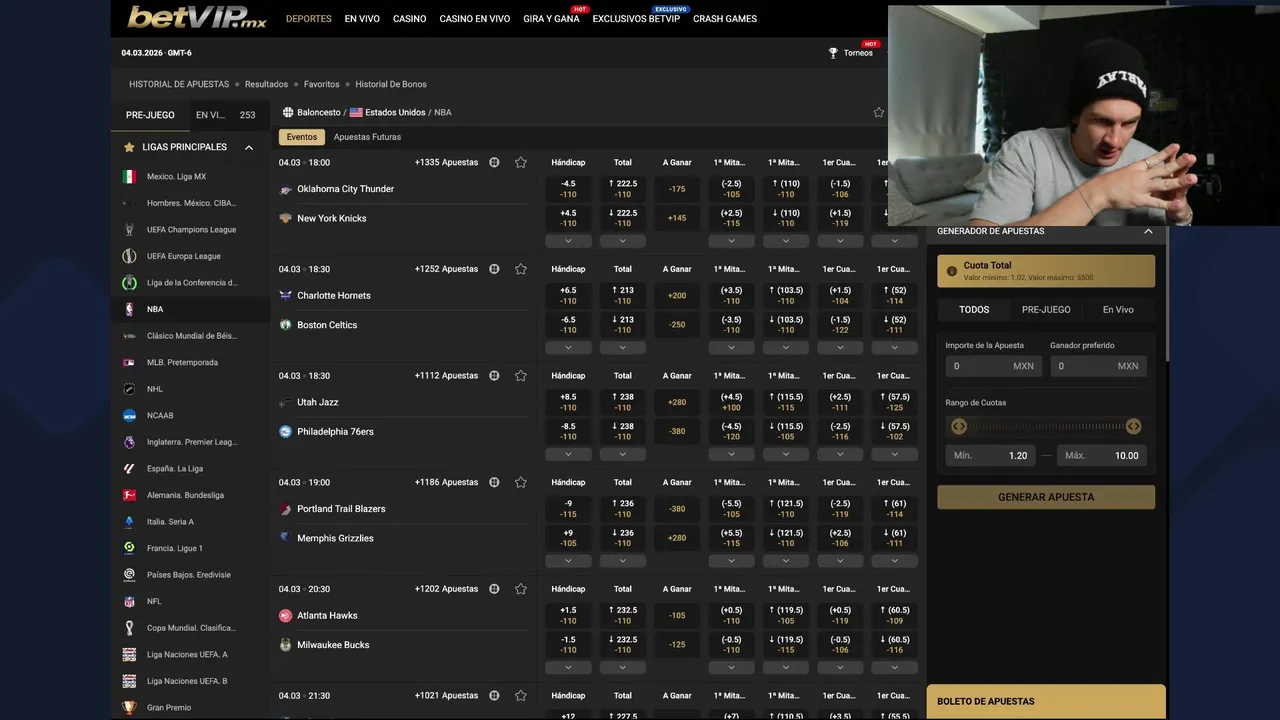This screenshot has height=720, width=1280.
Task: Expand Hándicap options for Hornets game
Action: (x=568, y=348)
